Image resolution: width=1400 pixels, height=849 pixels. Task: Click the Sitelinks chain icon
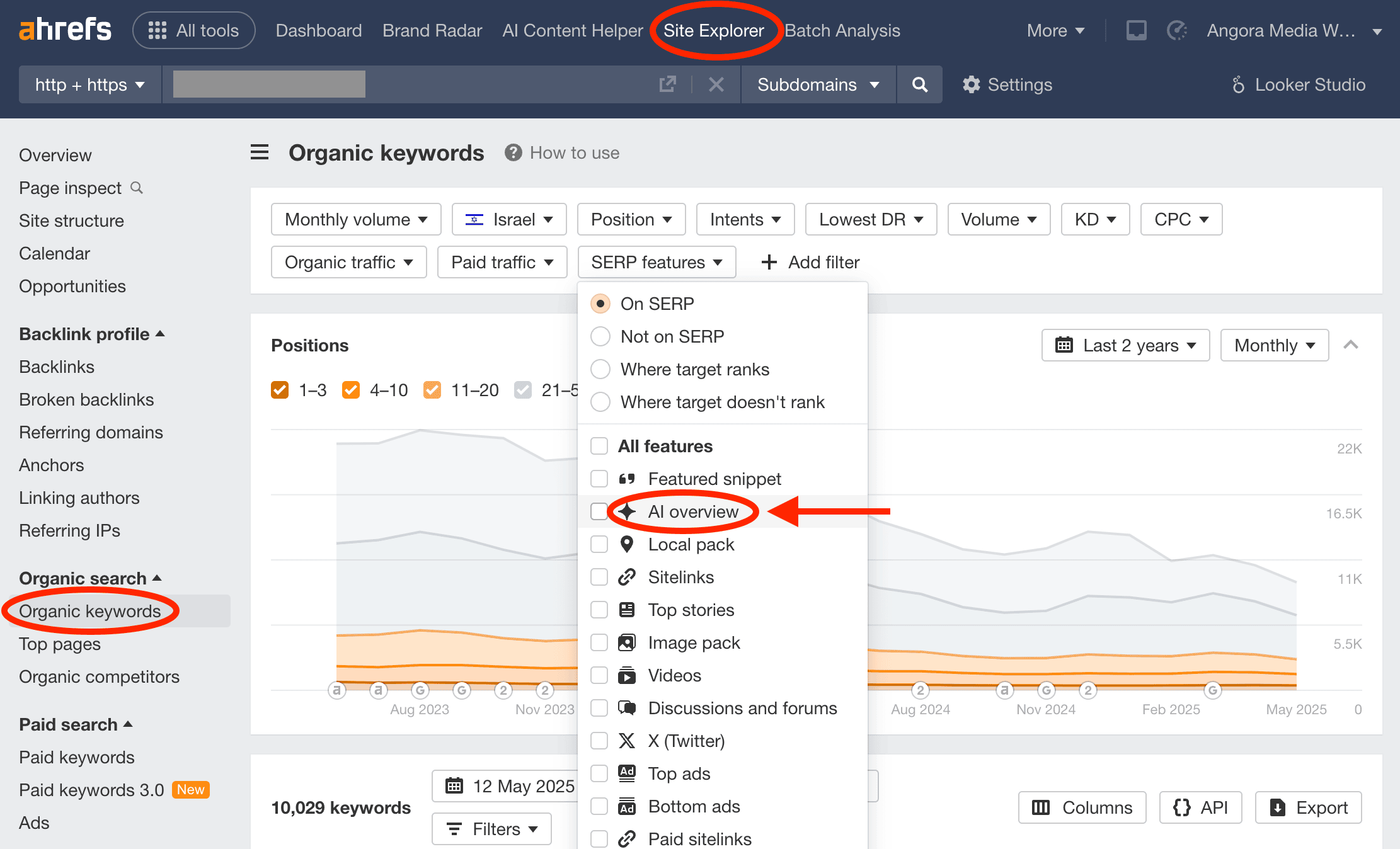(x=626, y=577)
